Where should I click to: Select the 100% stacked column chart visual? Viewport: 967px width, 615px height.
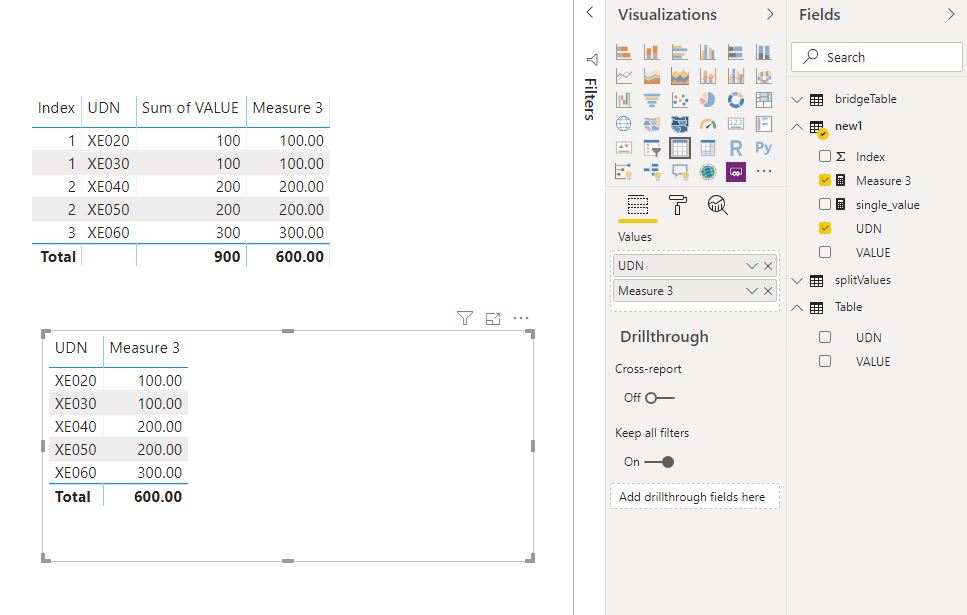[x=763, y=52]
